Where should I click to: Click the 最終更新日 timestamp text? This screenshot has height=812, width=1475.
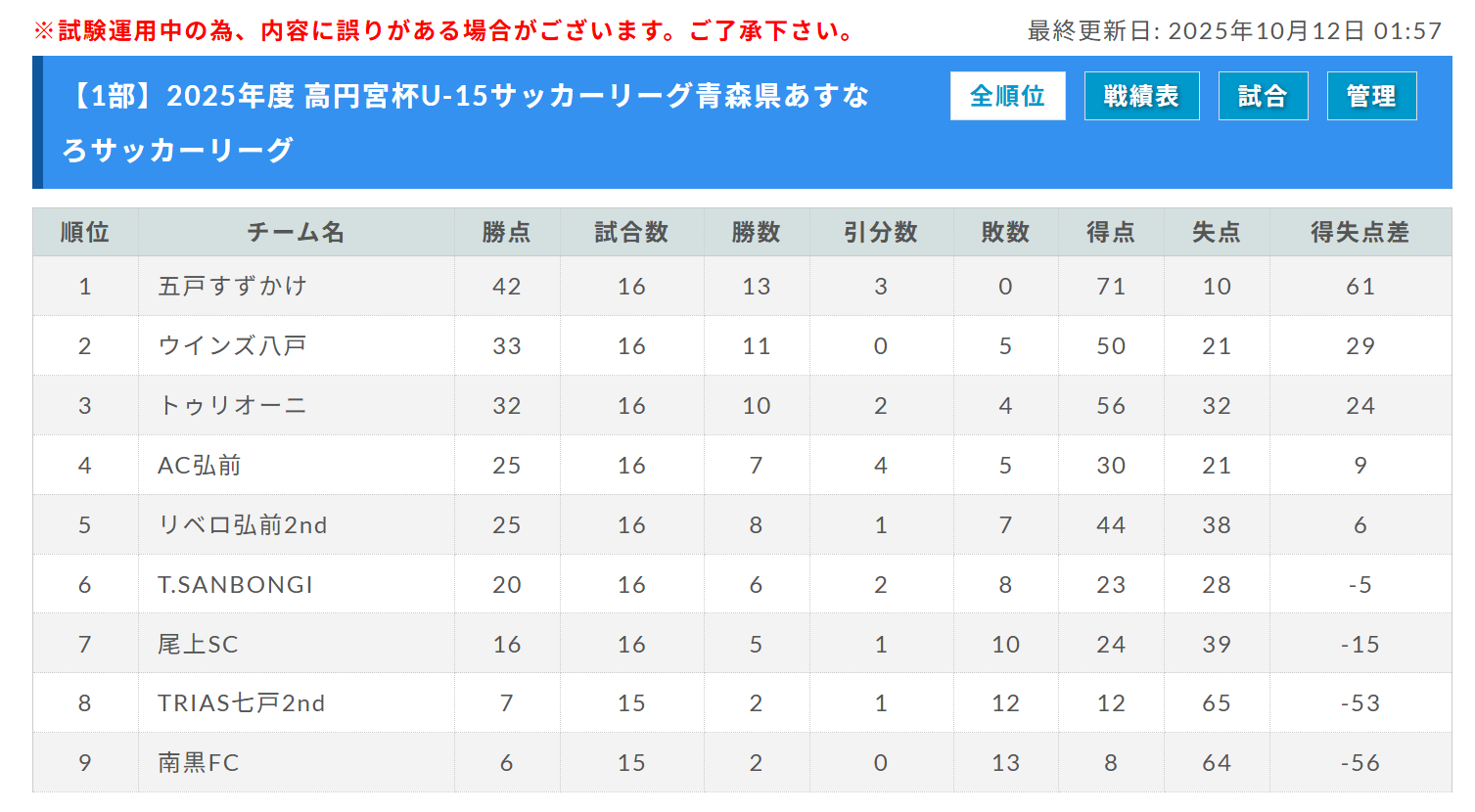click(1234, 31)
